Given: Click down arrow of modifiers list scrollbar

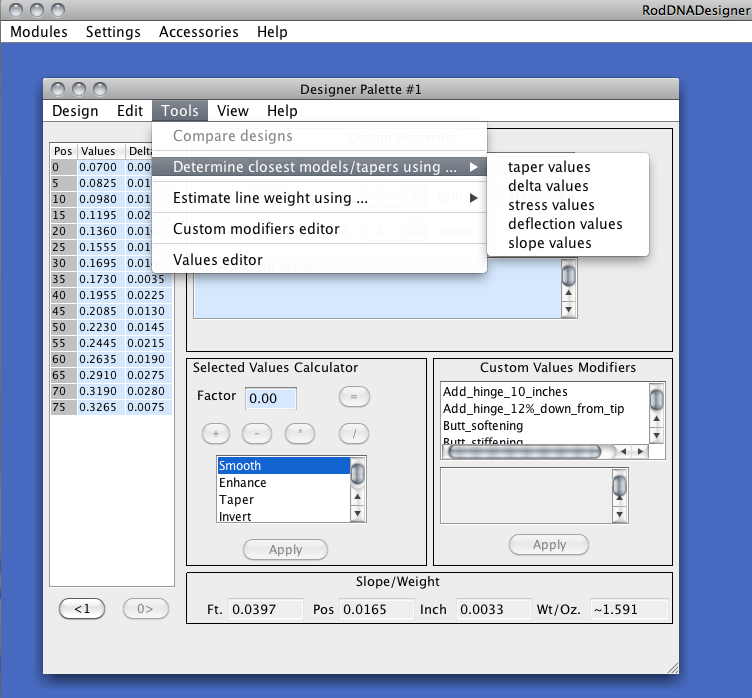Looking at the screenshot, I should click(657, 436).
